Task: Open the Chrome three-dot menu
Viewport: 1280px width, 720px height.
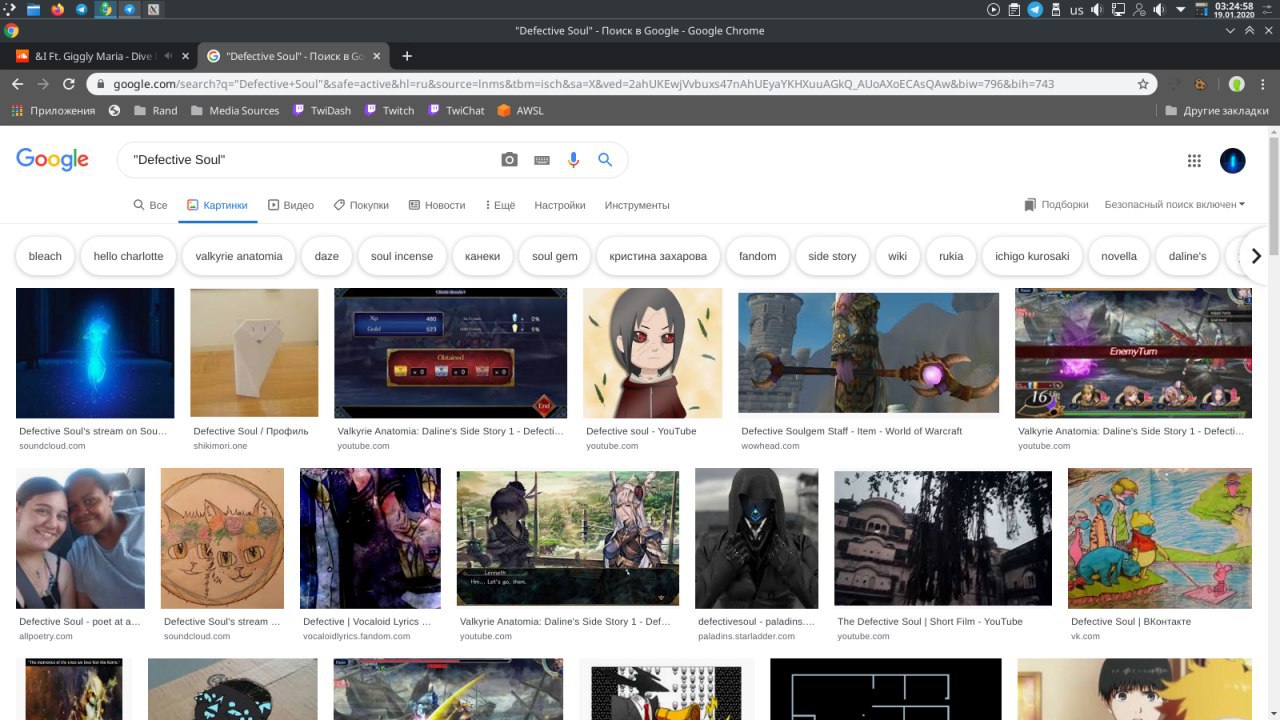Action: (x=1264, y=84)
